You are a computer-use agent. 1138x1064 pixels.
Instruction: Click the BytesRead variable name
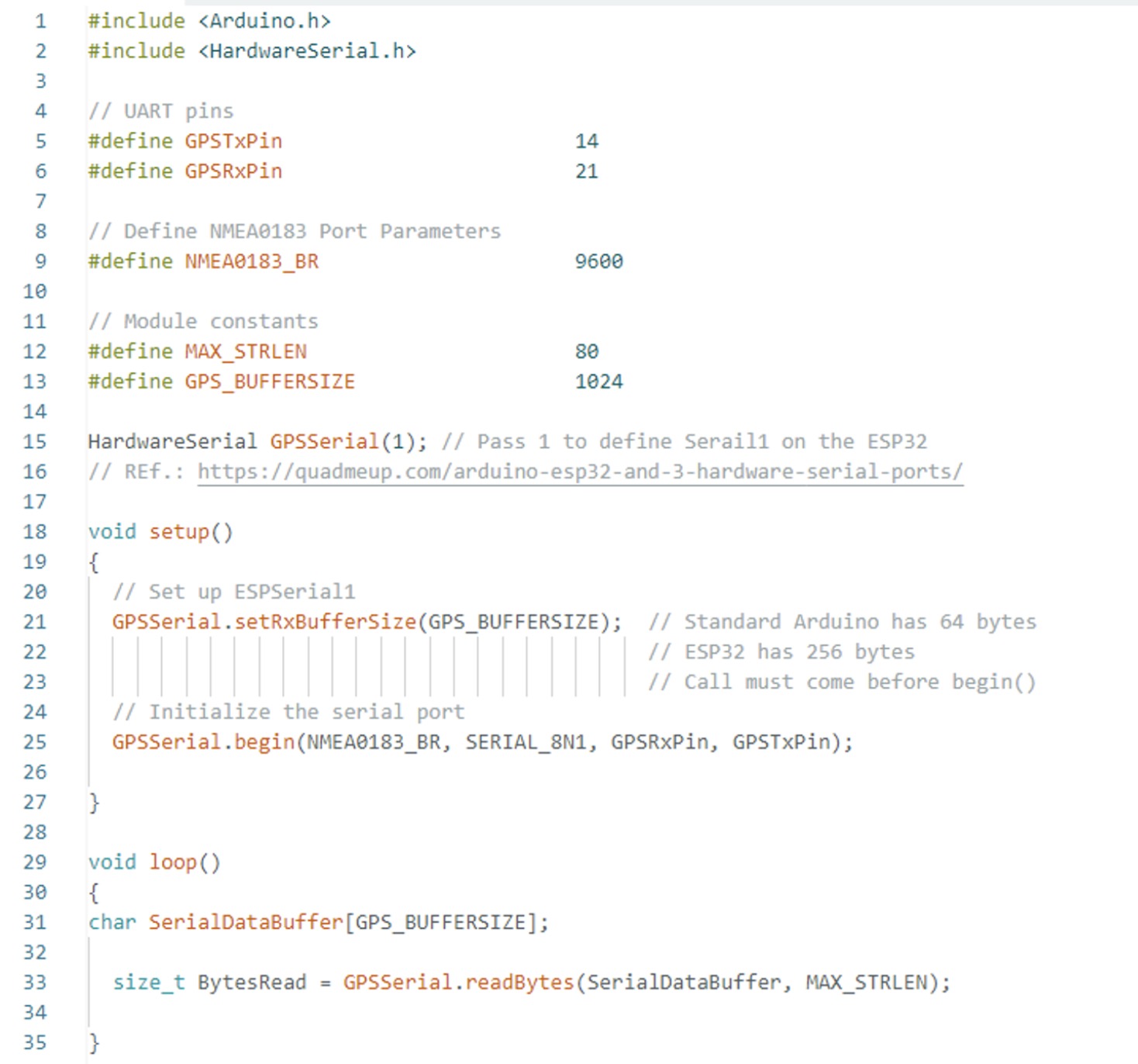(252, 983)
